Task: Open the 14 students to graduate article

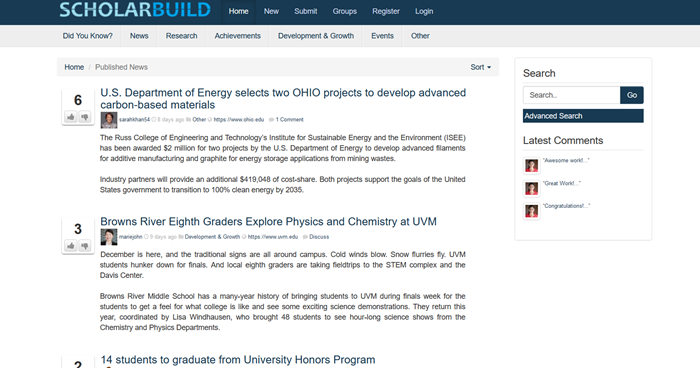Action: pyautogui.click(x=238, y=360)
